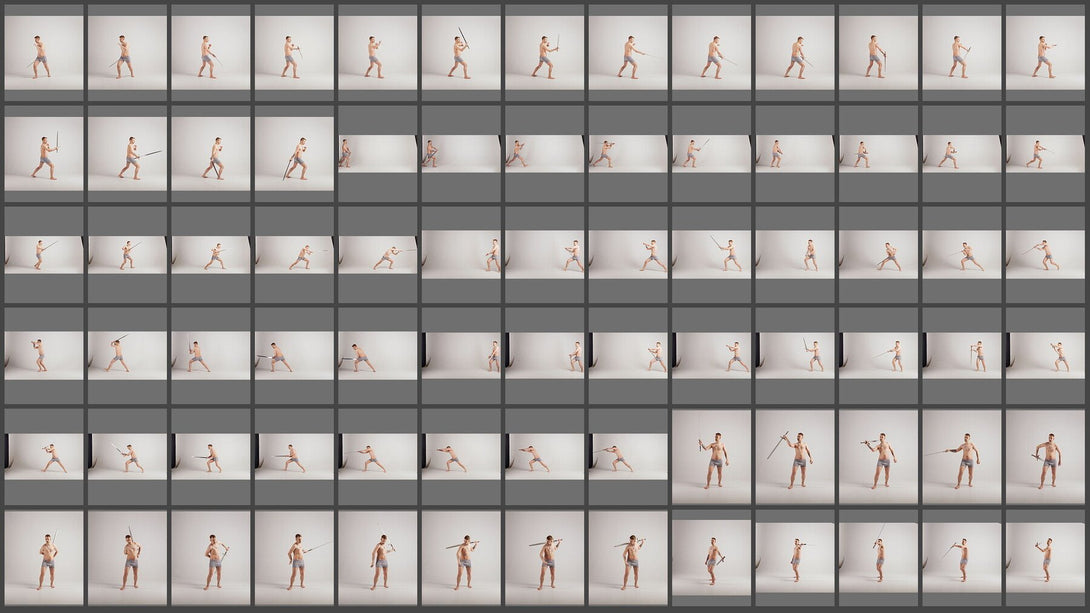This screenshot has width=1090, height=613.
Task: Select the seventh thumbnail in the fourth row
Action: click(544, 355)
